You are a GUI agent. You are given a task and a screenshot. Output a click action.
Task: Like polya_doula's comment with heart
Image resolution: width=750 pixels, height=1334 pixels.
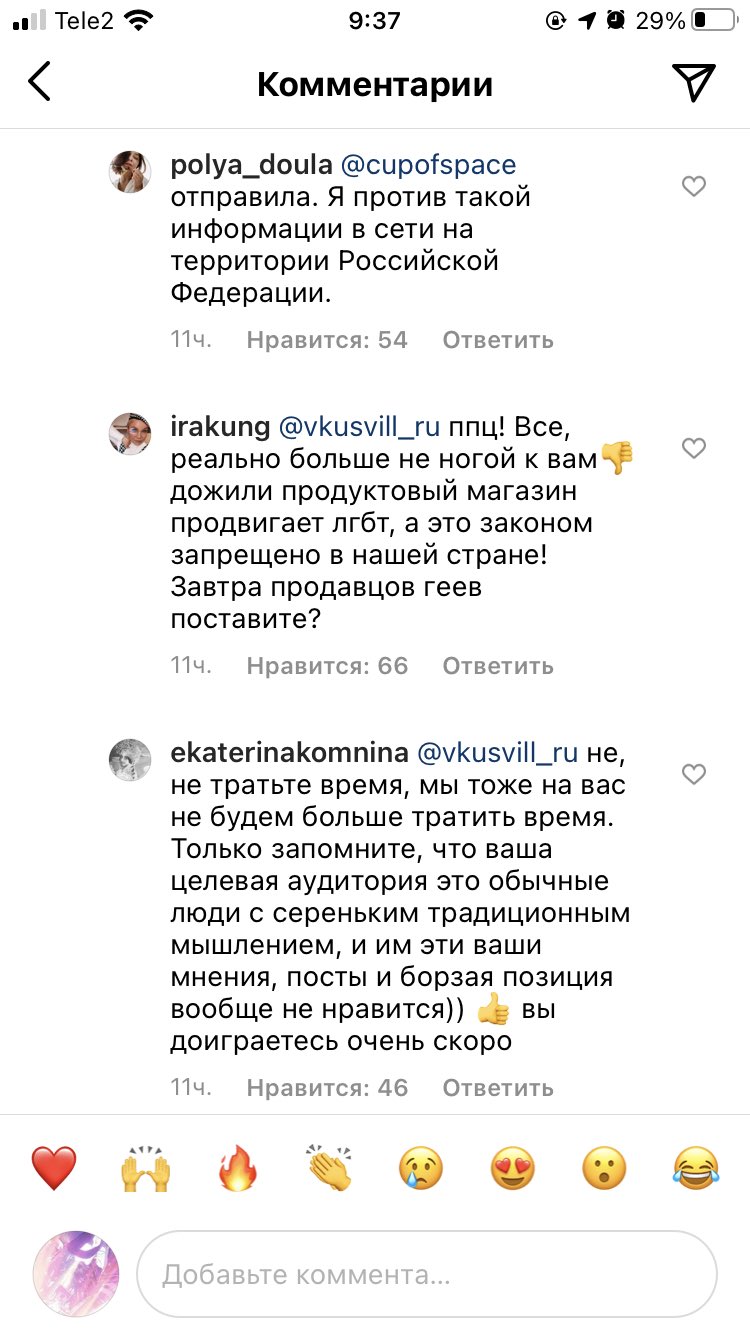click(x=693, y=186)
